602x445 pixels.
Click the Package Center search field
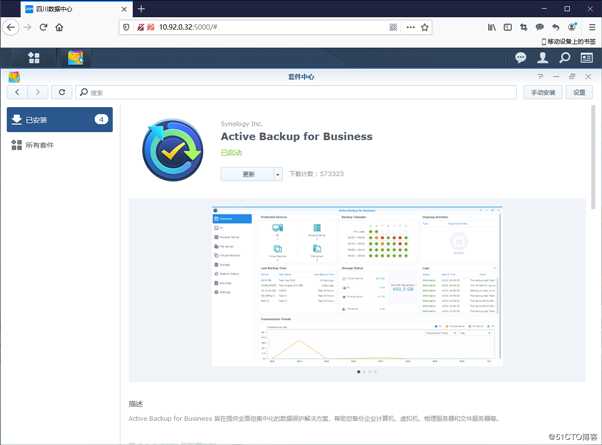[296, 92]
